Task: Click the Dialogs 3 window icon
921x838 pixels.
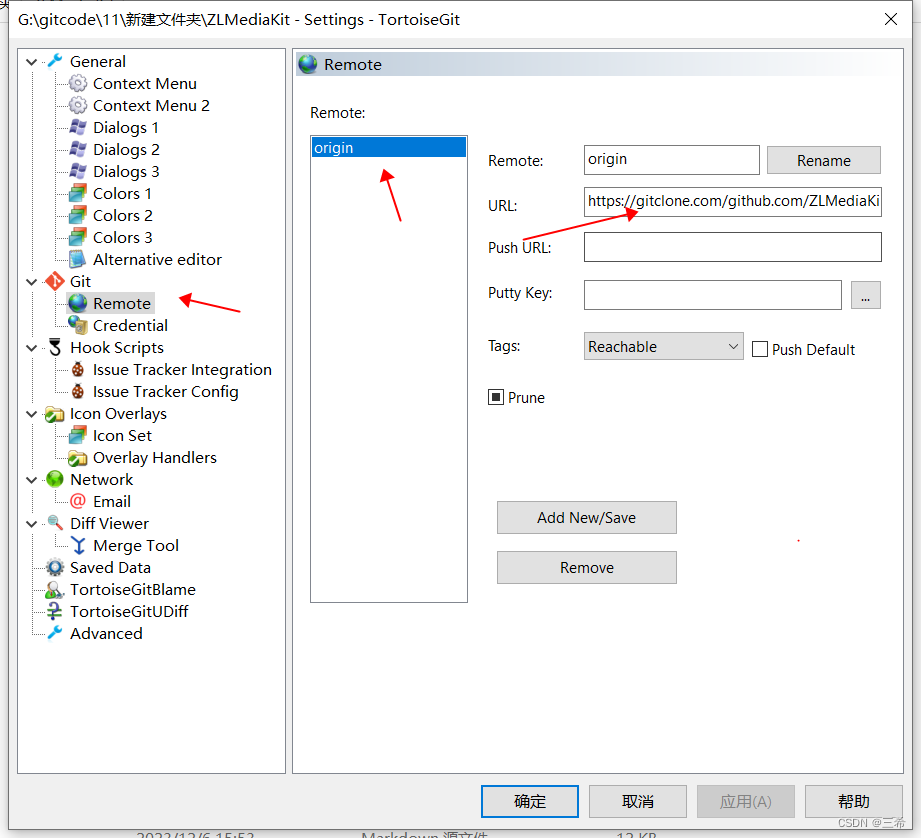Action: (x=78, y=171)
